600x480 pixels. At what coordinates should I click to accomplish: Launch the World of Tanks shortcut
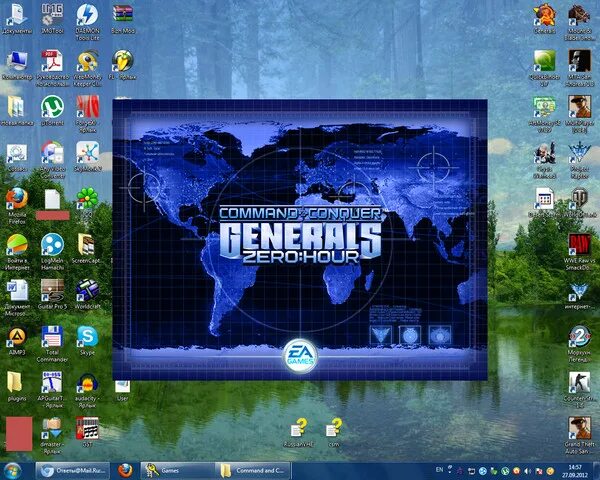click(579, 200)
